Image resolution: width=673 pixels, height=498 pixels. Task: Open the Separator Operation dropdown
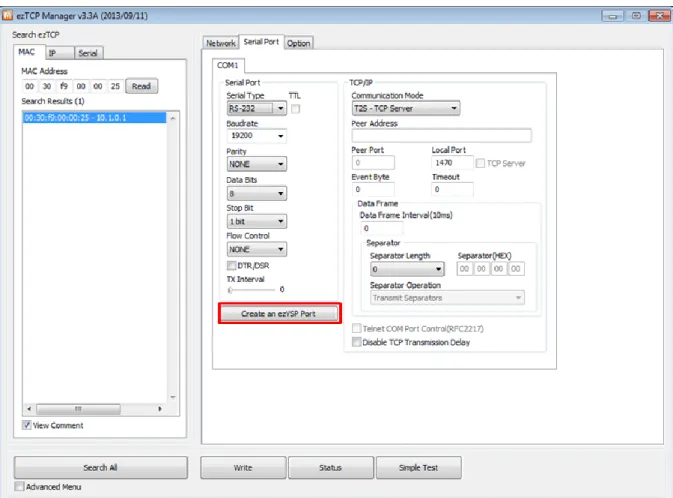click(x=447, y=298)
